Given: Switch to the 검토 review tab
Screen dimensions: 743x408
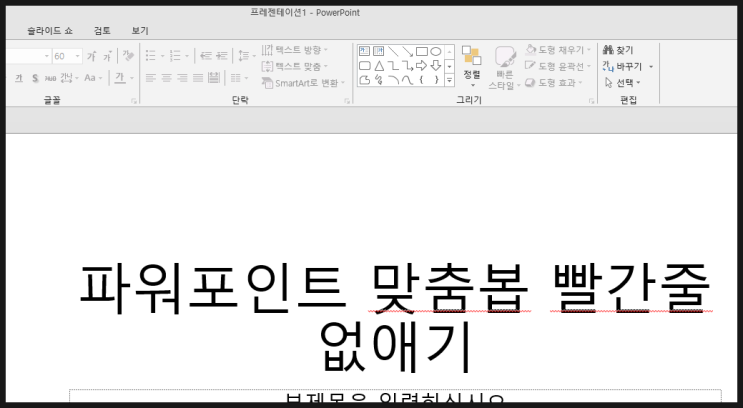Looking at the screenshot, I should [102, 31].
